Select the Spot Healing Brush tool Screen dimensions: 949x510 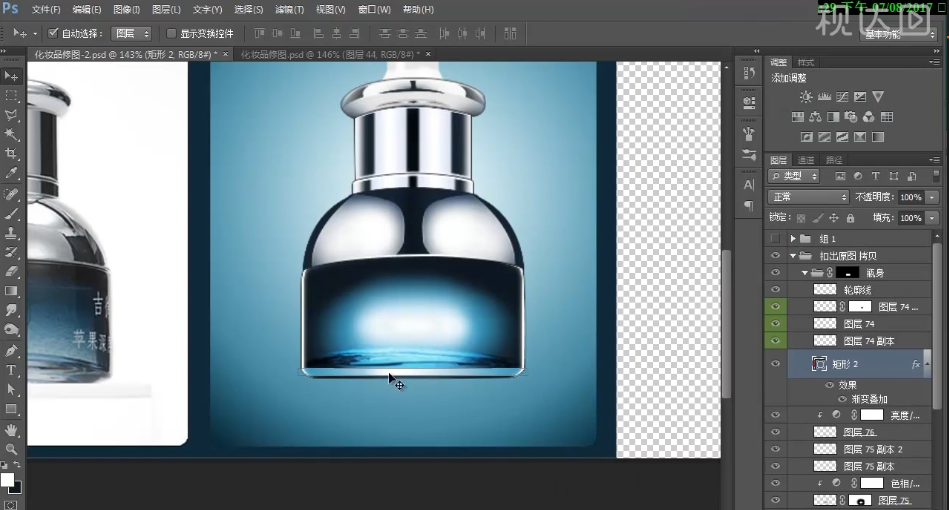click(x=11, y=194)
